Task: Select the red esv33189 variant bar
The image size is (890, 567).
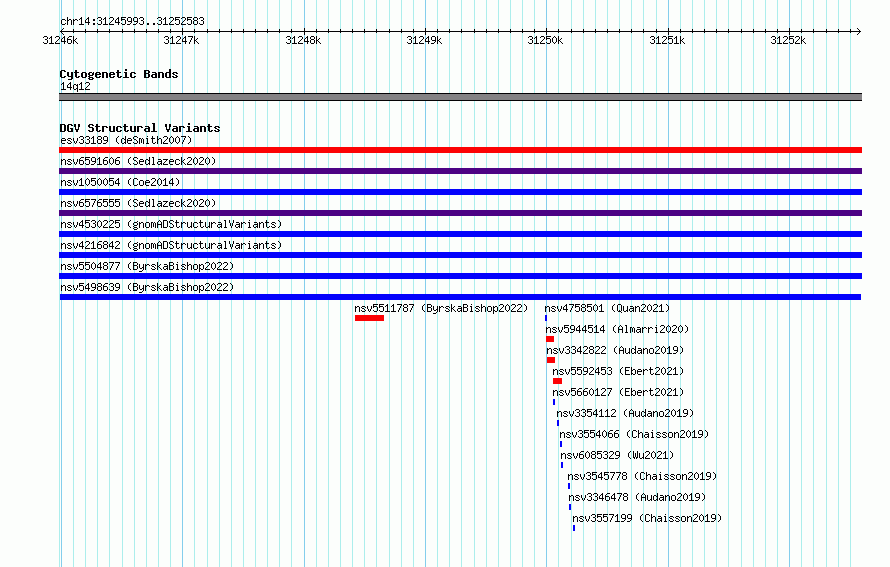Action: 460,150
